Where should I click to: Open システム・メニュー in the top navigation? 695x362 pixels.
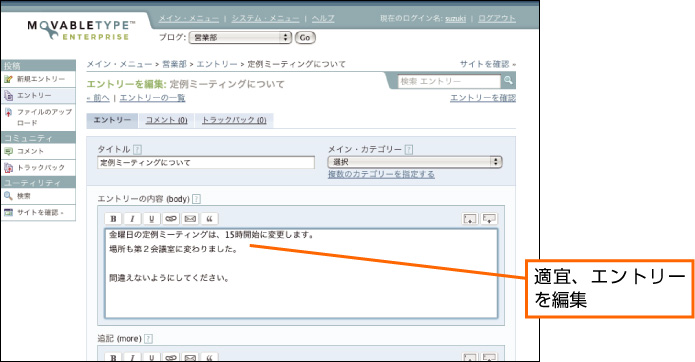[x=265, y=19]
